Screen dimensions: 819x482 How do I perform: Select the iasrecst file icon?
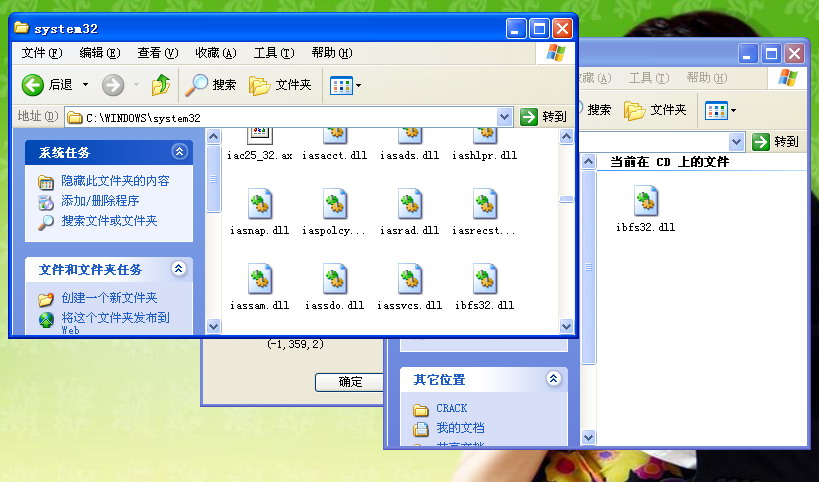[485, 204]
